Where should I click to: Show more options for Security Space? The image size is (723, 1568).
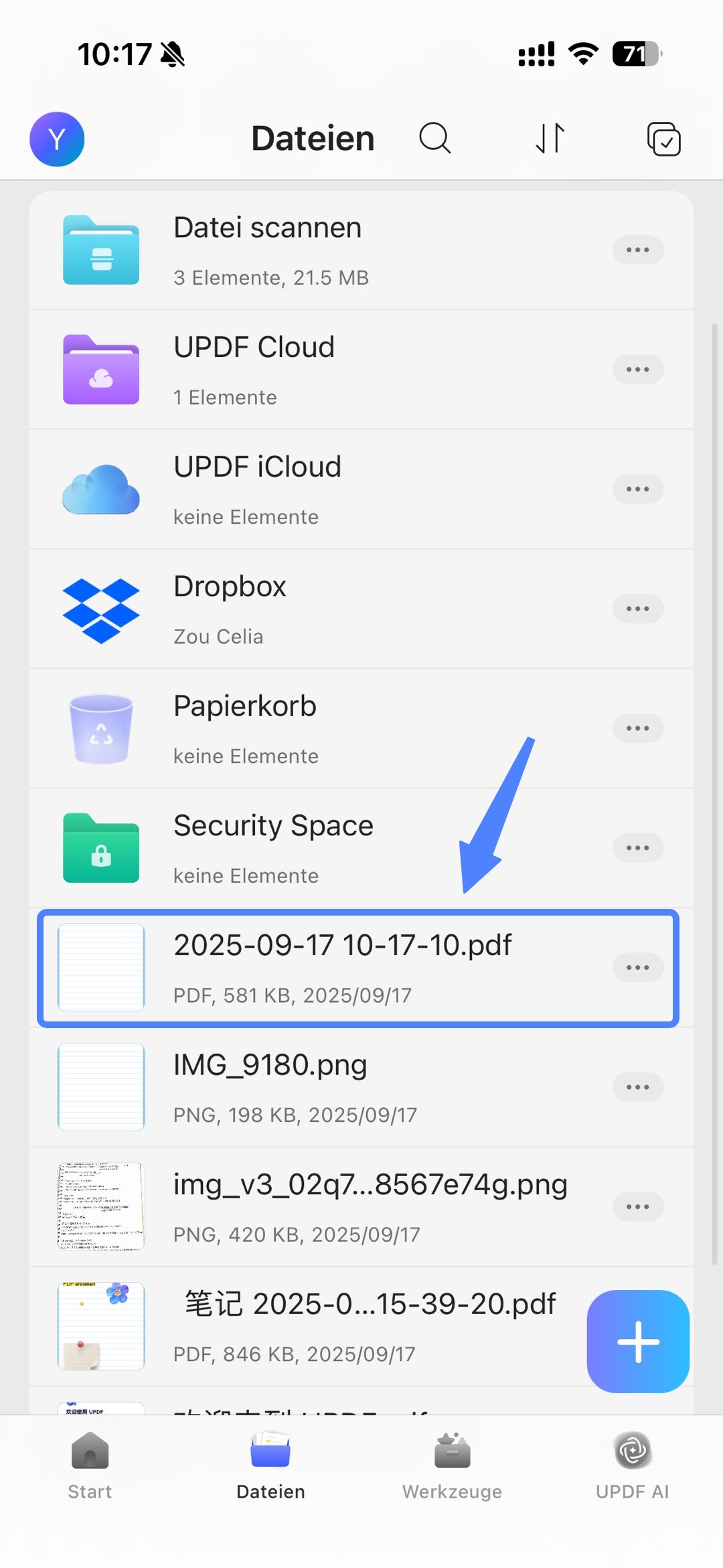coord(638,847)
